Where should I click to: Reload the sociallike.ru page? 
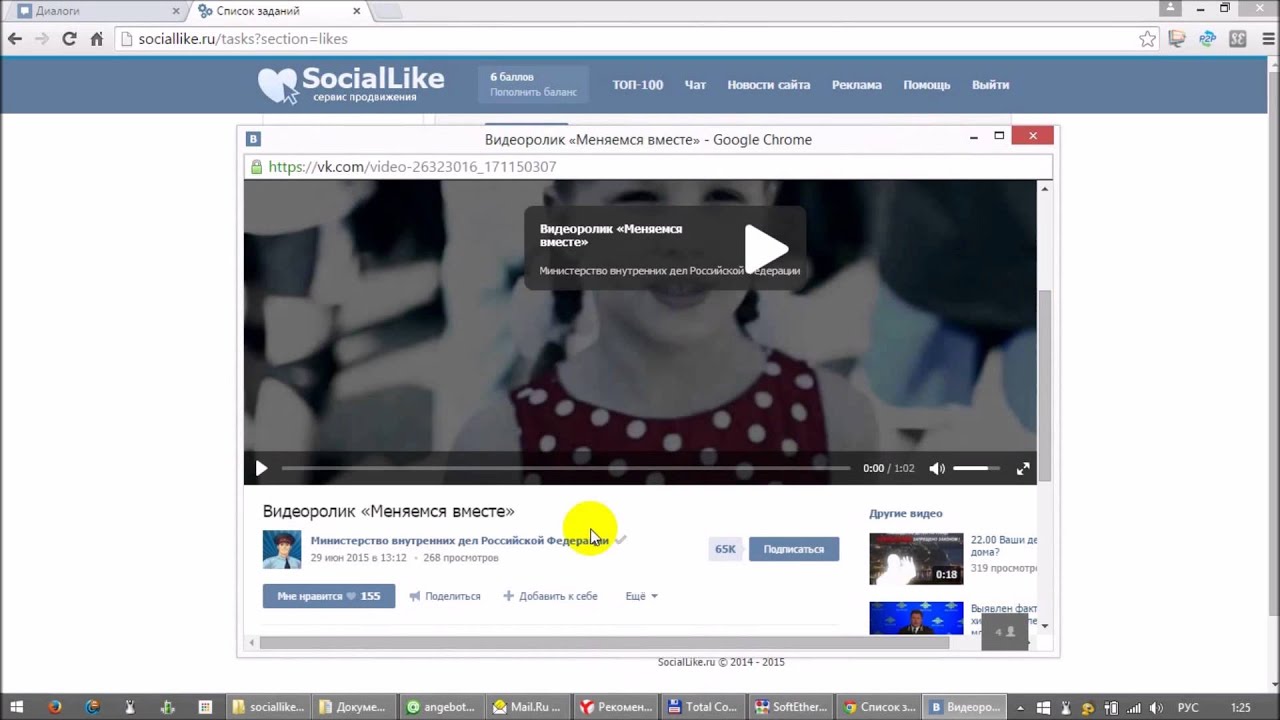(69, 39)
